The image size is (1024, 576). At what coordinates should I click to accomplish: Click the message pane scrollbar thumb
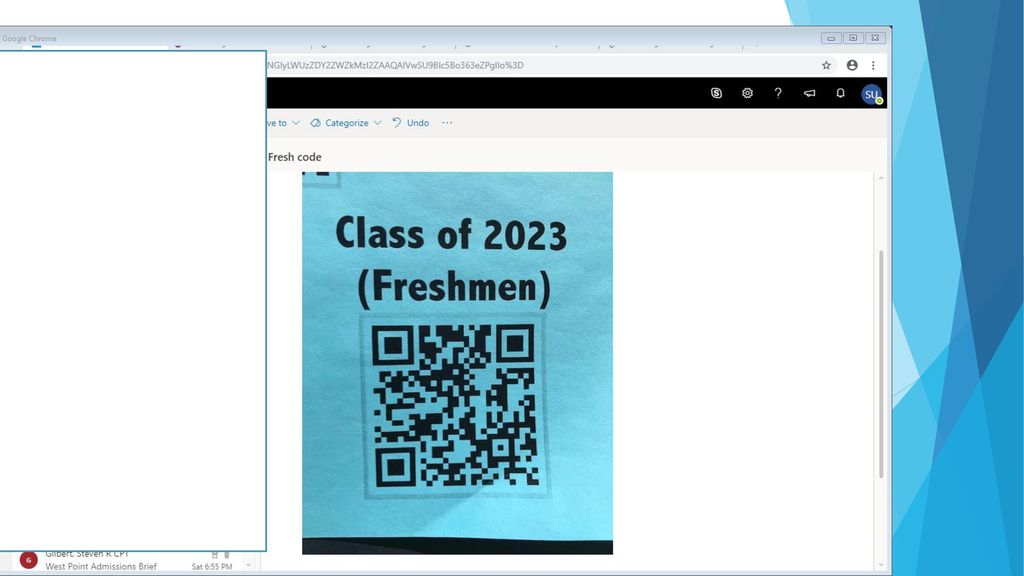881,364
